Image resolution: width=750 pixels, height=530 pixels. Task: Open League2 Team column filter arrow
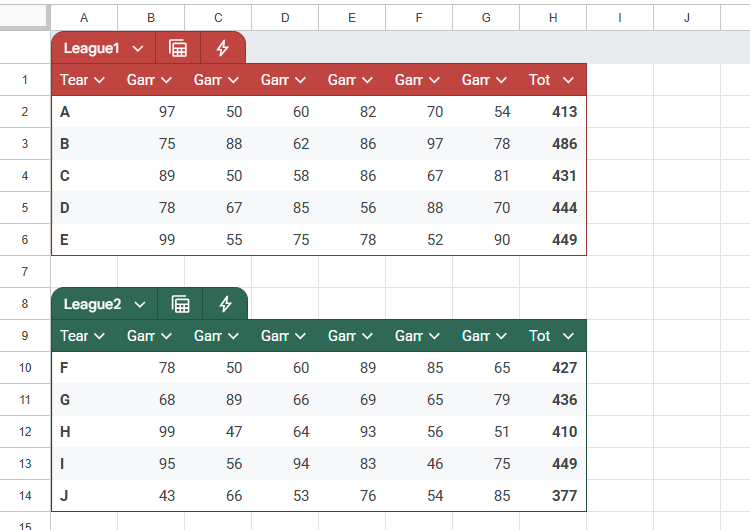click(99, 336)
